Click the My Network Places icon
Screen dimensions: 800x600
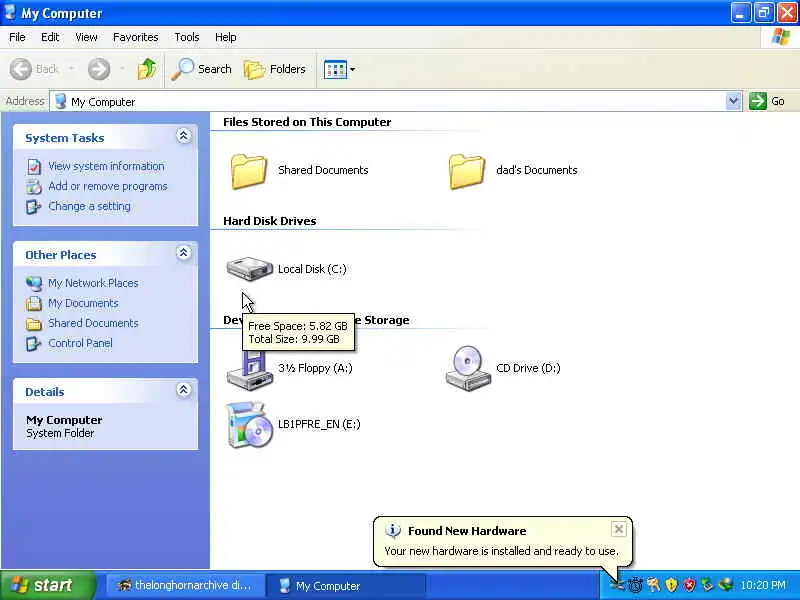click(34, 283)
